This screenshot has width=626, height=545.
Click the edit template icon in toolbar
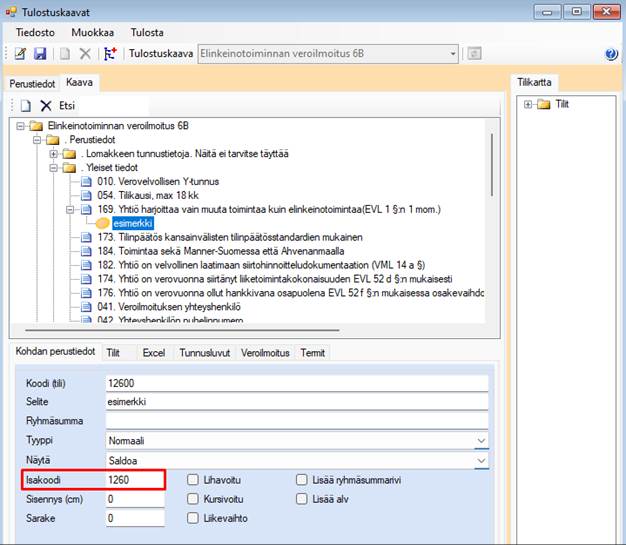[20, 53]
